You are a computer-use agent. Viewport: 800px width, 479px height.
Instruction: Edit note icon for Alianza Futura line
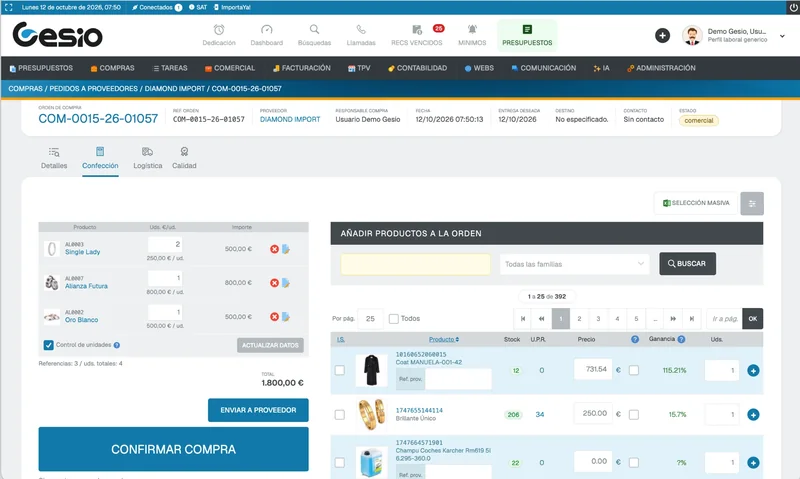pos(286,283)
